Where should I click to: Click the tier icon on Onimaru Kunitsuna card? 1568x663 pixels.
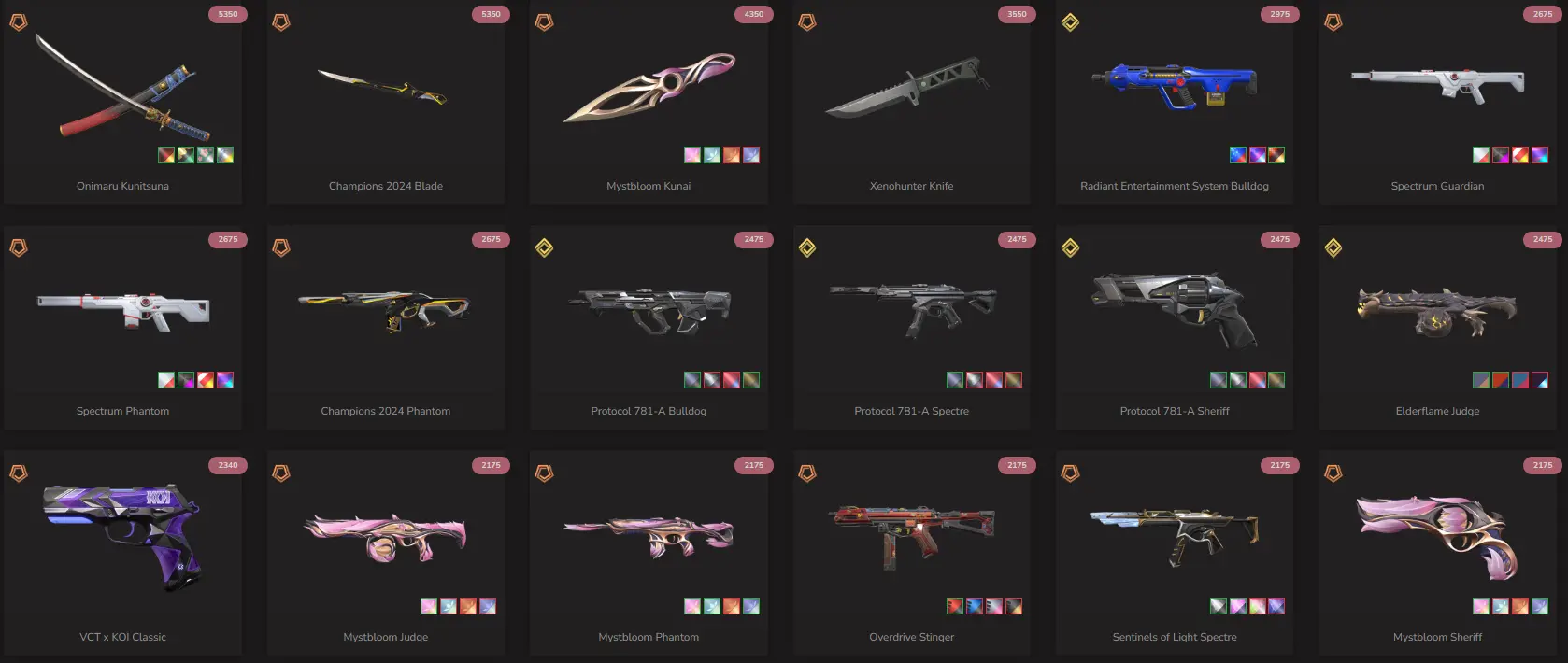[x=19, y=21]
